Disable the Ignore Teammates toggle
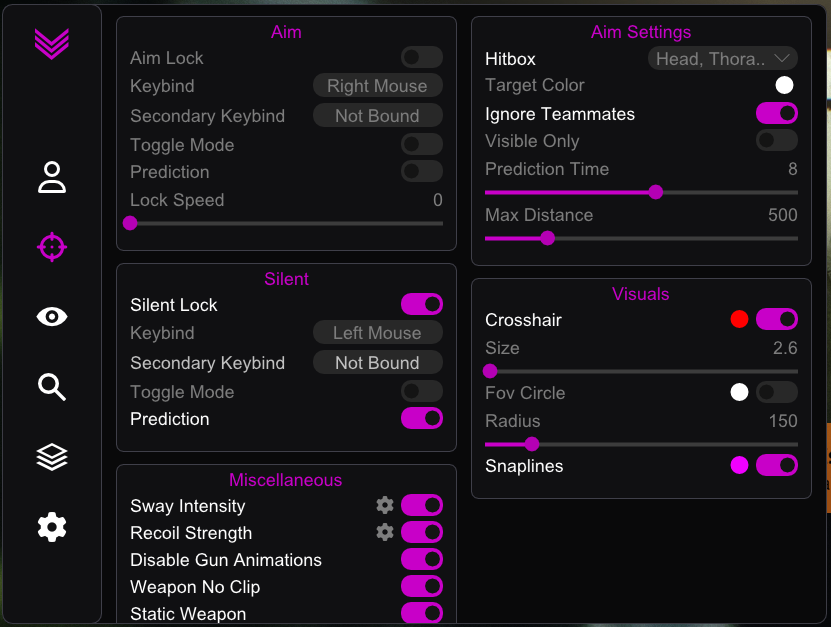 (776, 113)
